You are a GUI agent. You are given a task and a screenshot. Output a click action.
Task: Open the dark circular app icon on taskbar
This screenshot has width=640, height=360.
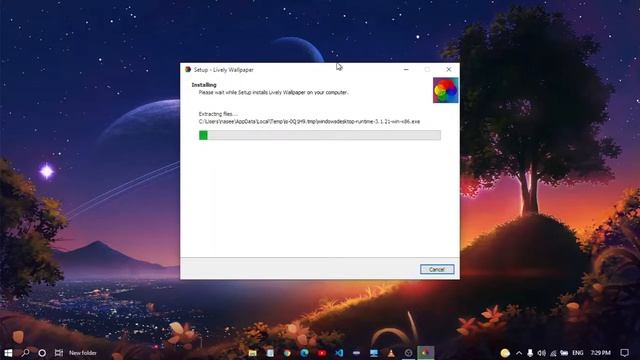tap(408, 353)
